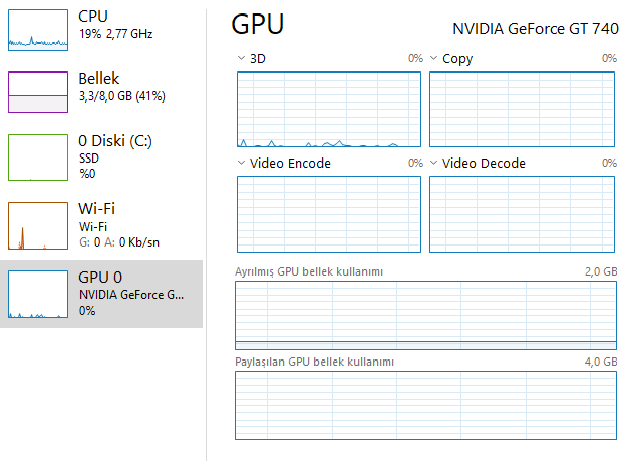
Task: Click the Ayrılmış GPU bellek kullanımı graph
Action: tap(426, 313)
